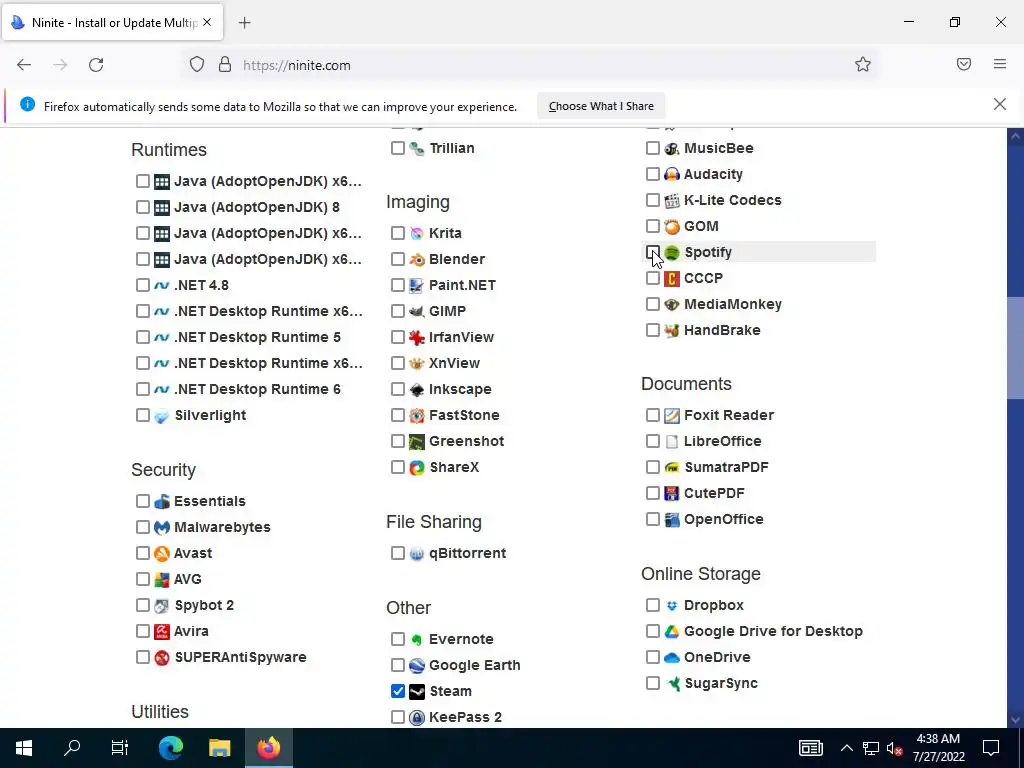Check the Spotify checkbox
The height and width of the screenshot is (768, 1024).
(x=652, y=252)
